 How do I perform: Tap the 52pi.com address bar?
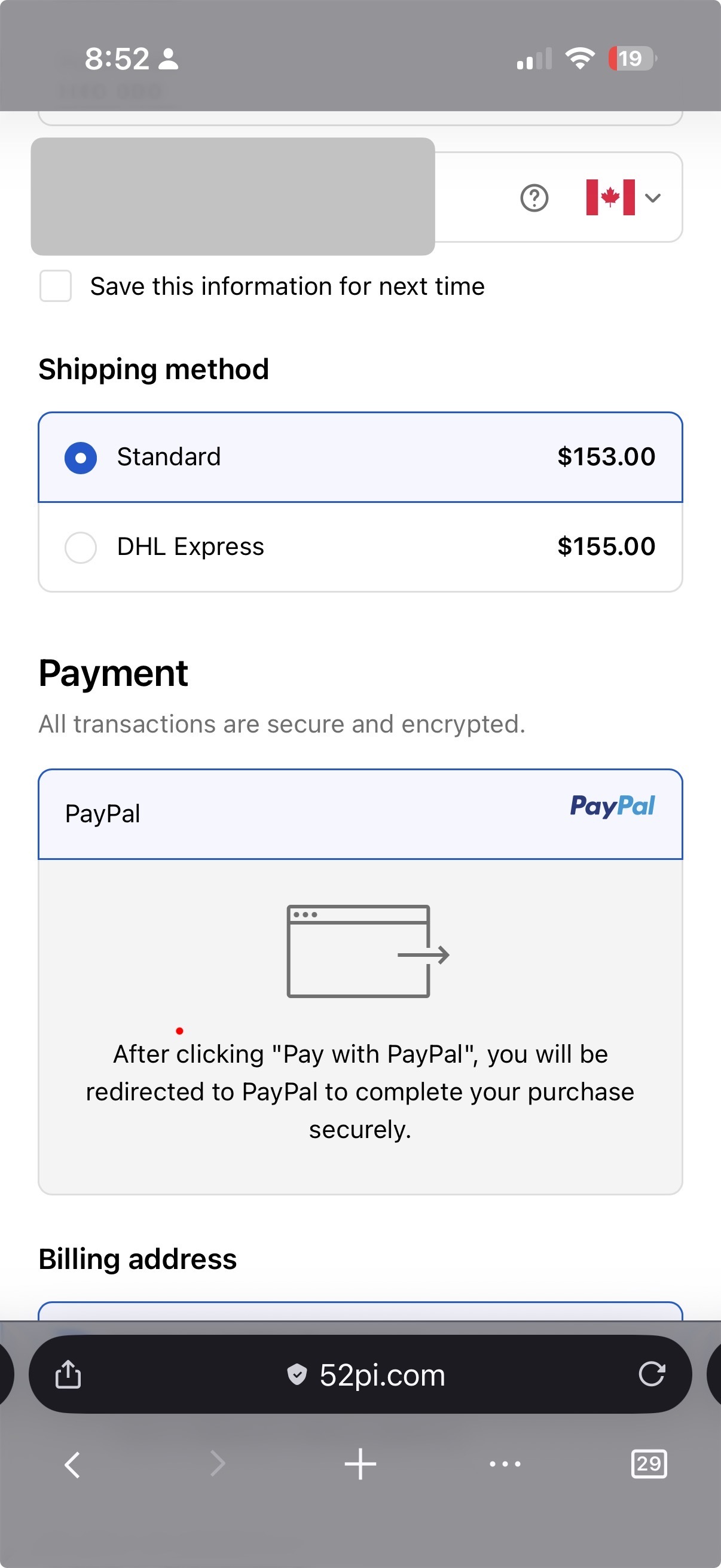click(382, 1375)
